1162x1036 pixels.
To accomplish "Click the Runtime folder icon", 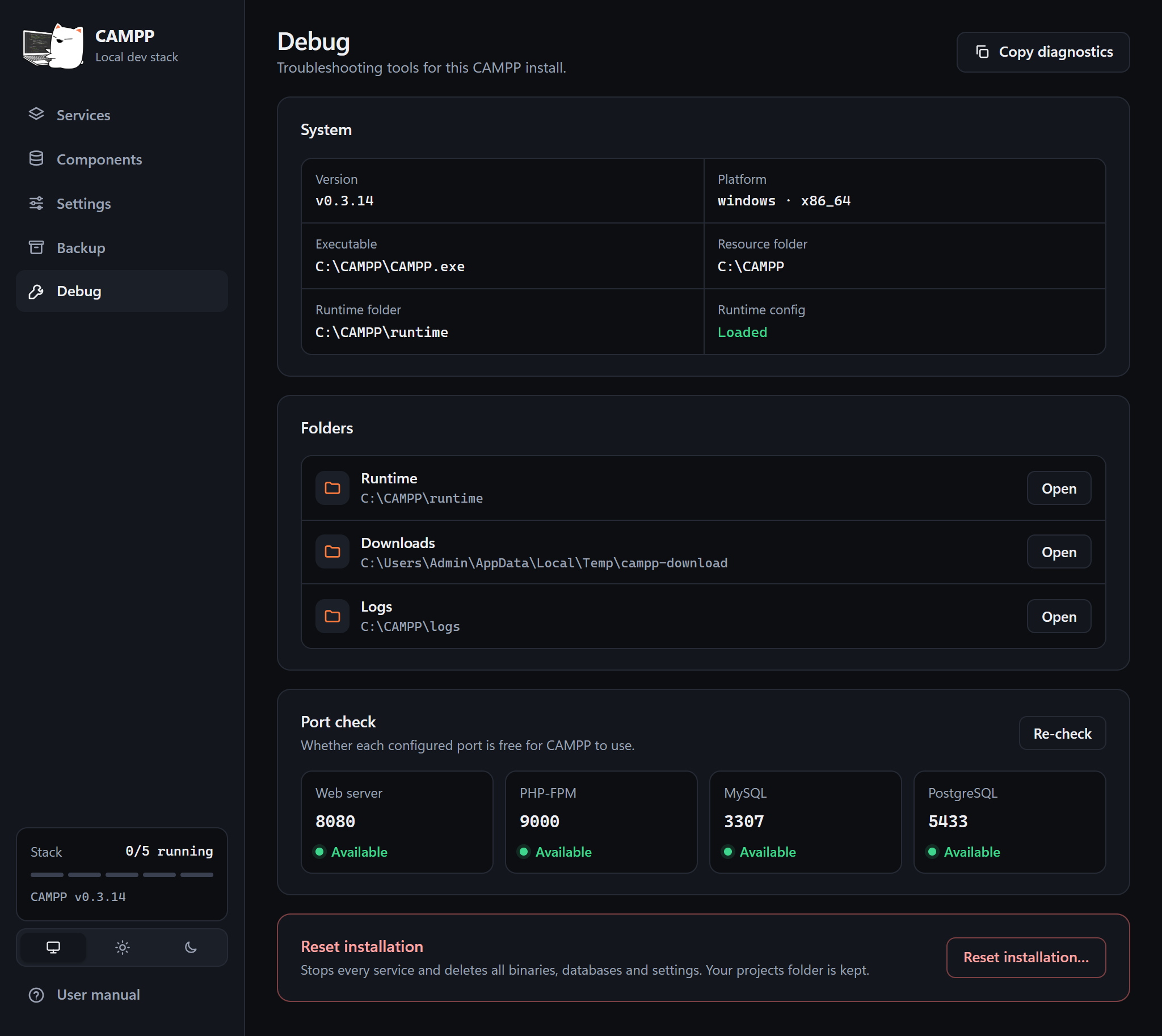I will (332, 488).
